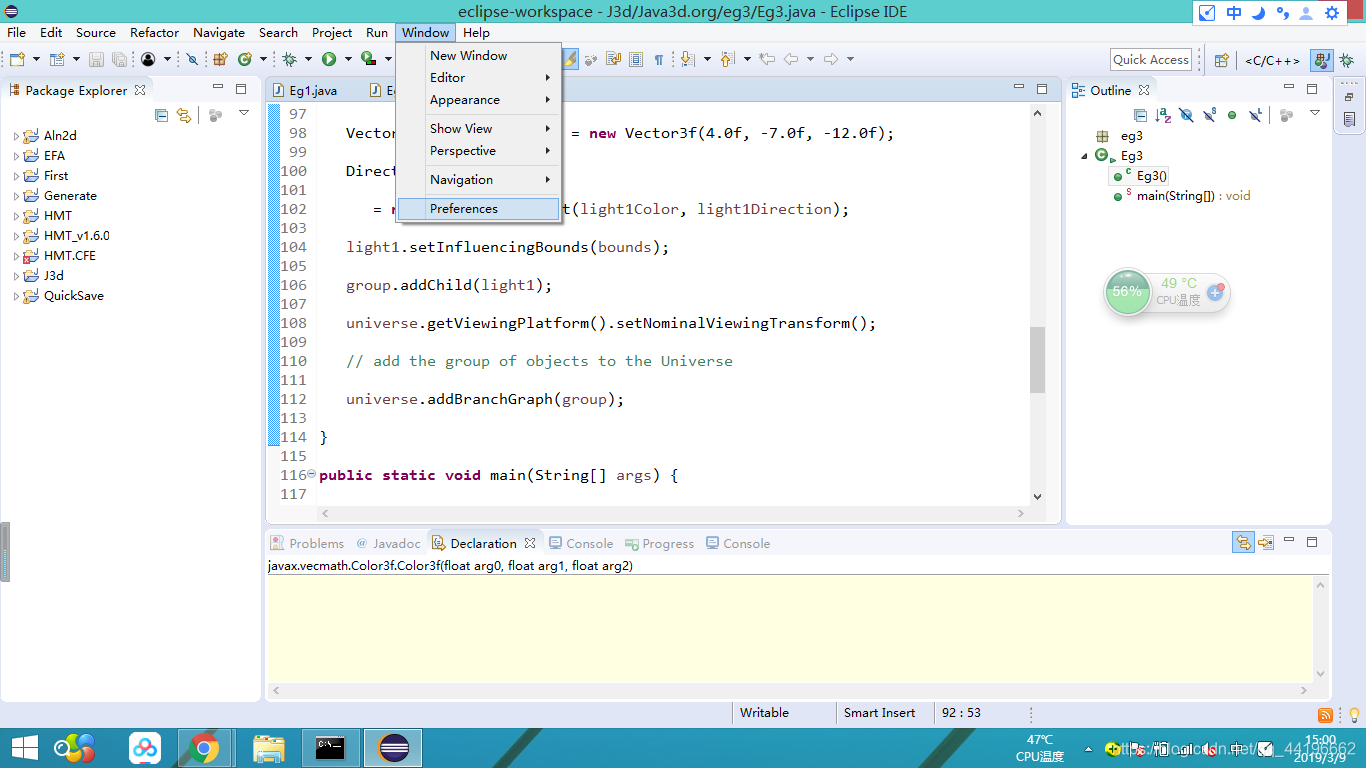Click the Previous Annotation arrow icon
Viewport: 1366px width, 768px height.
coord(727,59)
